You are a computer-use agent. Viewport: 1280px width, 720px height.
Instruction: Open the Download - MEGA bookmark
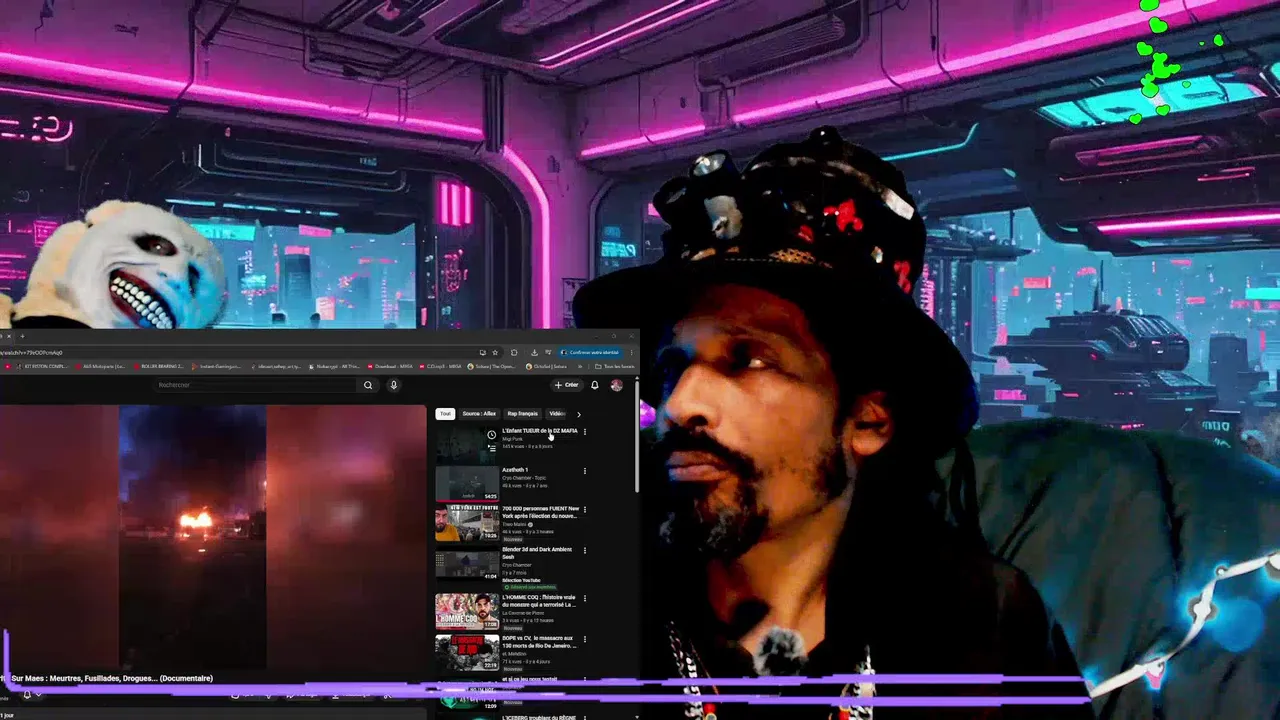point(389,366)
